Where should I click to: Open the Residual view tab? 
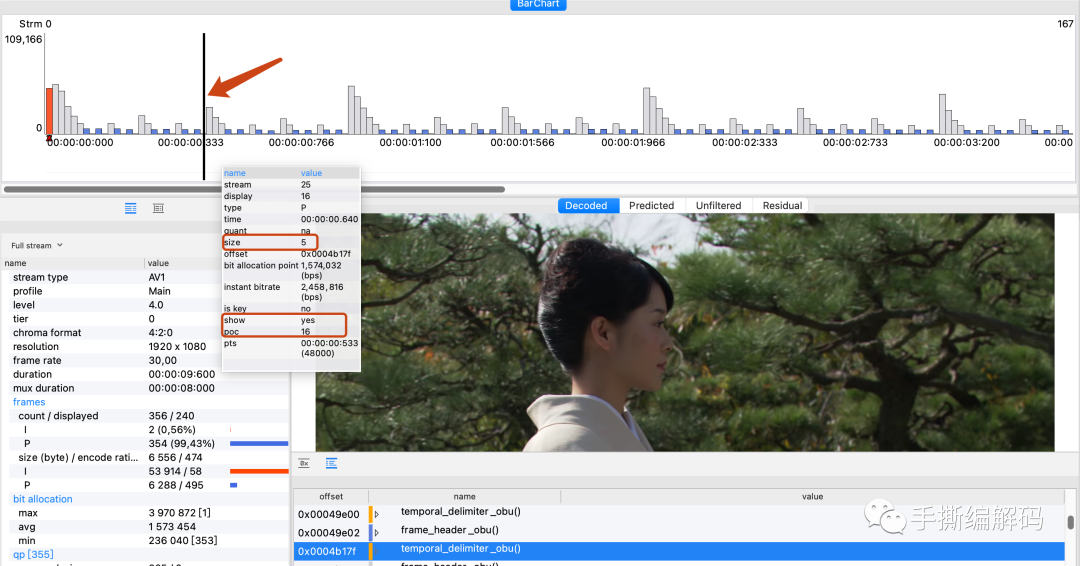coord(782,205)
